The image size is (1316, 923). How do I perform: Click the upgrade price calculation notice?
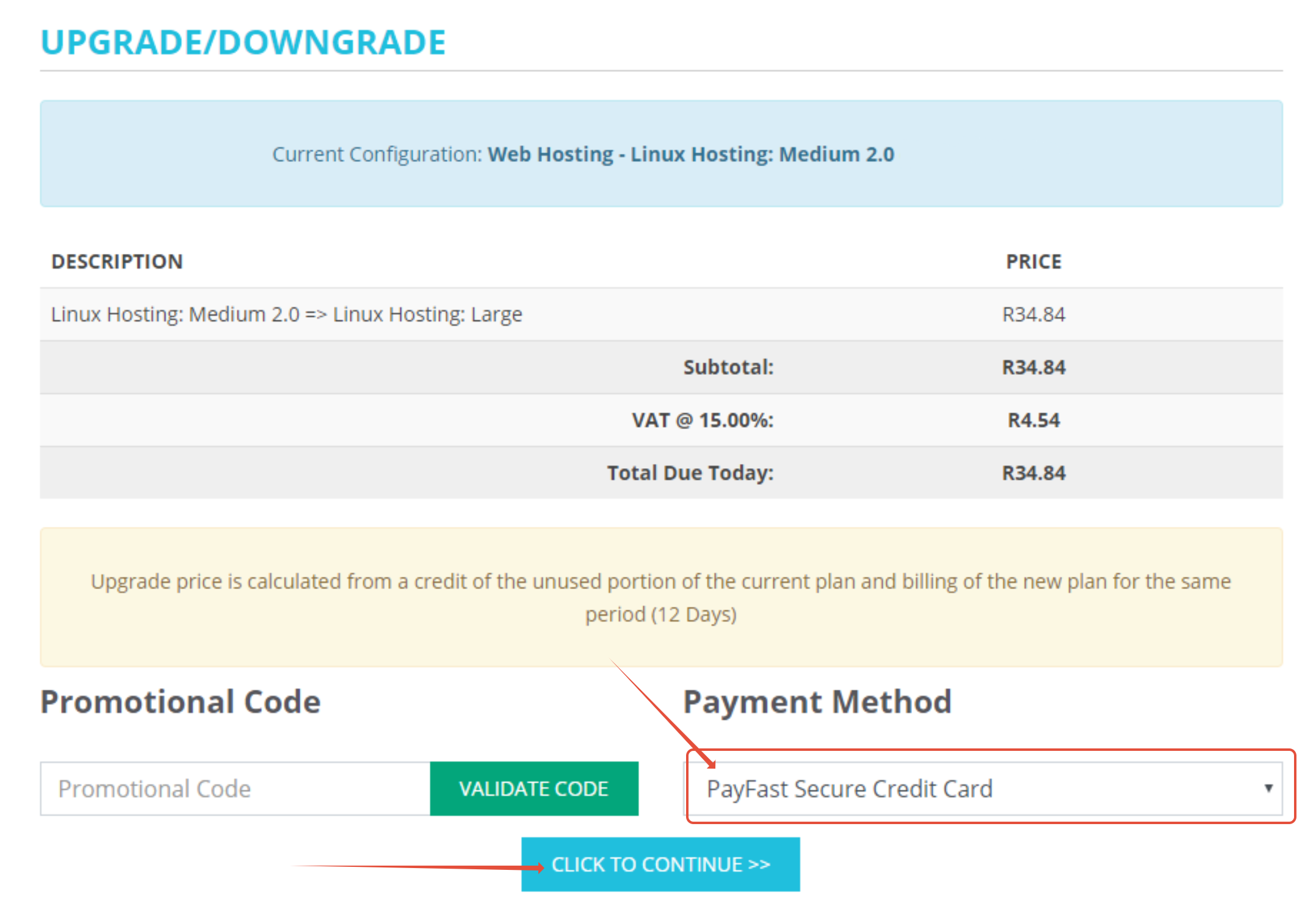660,597
